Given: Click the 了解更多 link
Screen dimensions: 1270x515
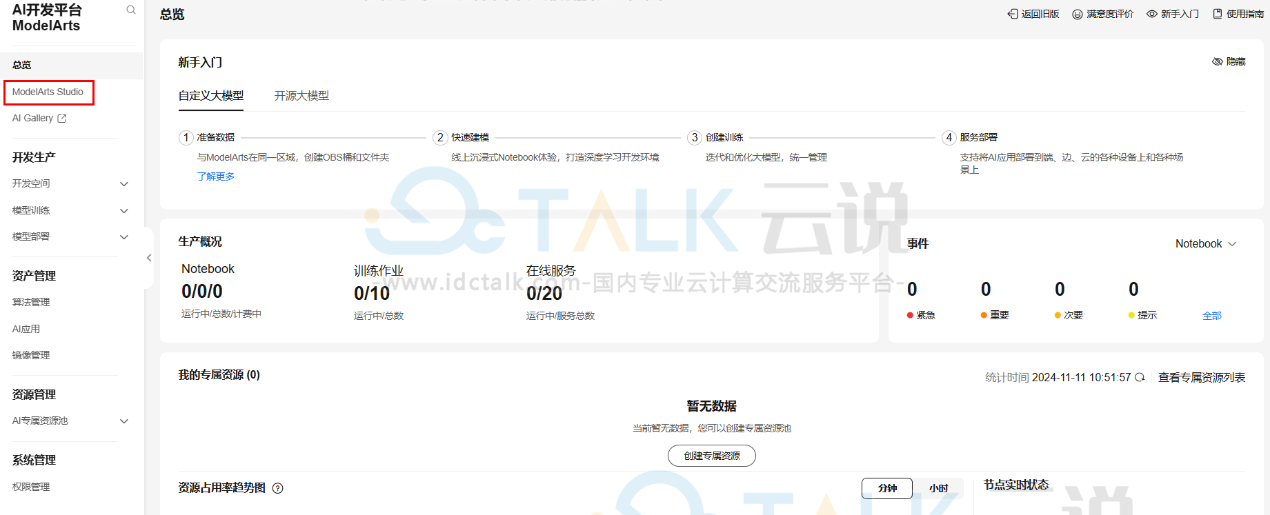Looking at the screenshot, I should (x=216, y=176).
